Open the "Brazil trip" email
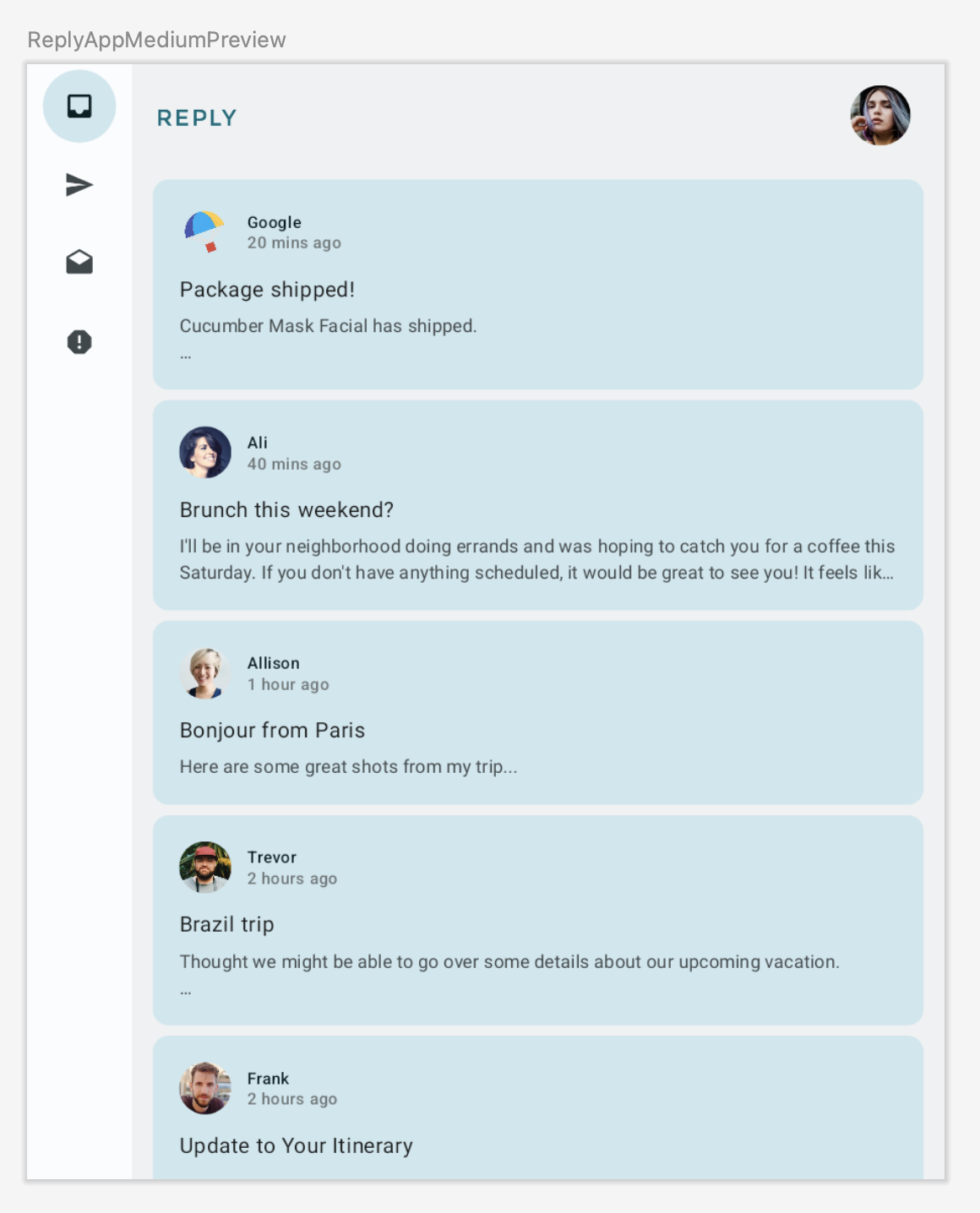This screenshot has height=1213, width=980. (226, 925)
